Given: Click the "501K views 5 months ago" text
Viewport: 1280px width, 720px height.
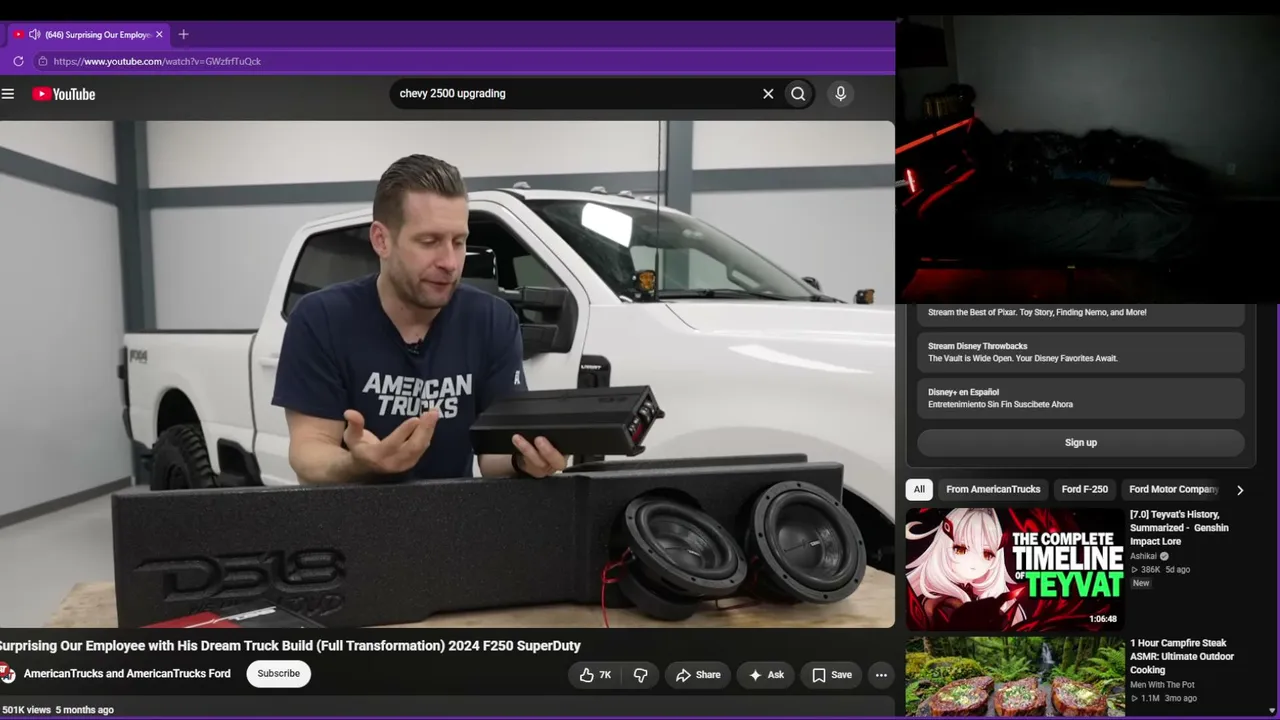Looking at the screenshot, I should [58, 710].
